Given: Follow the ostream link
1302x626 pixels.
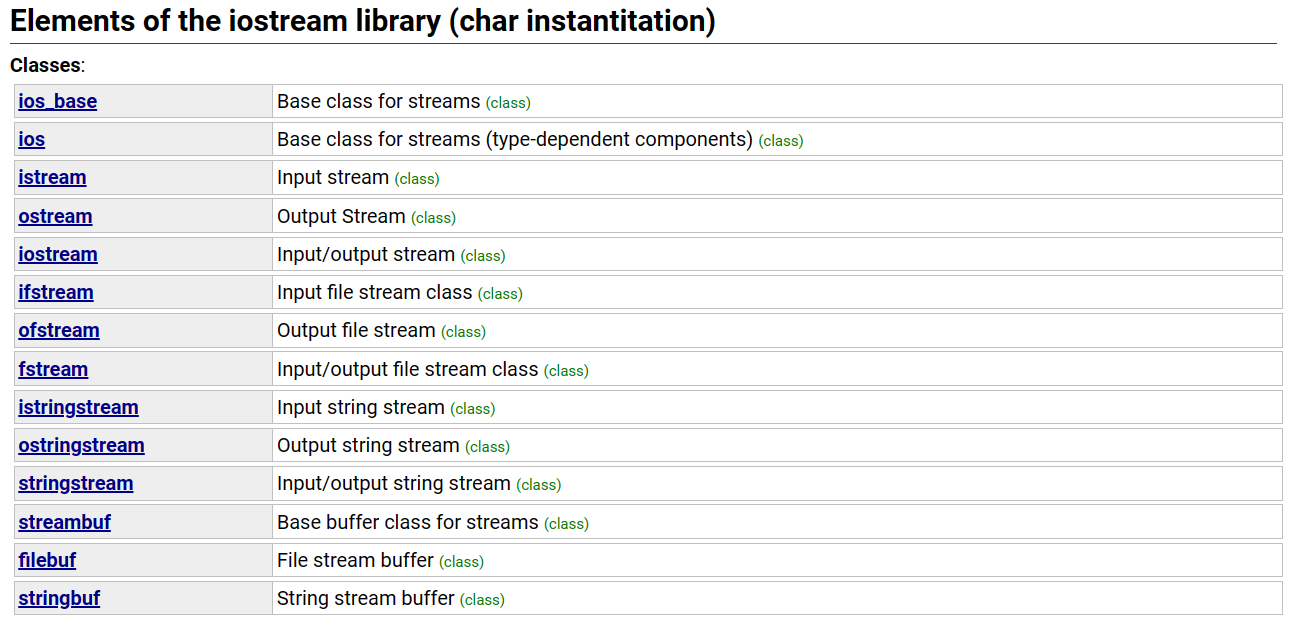Looking at the screenshot, I should point(55,216).
